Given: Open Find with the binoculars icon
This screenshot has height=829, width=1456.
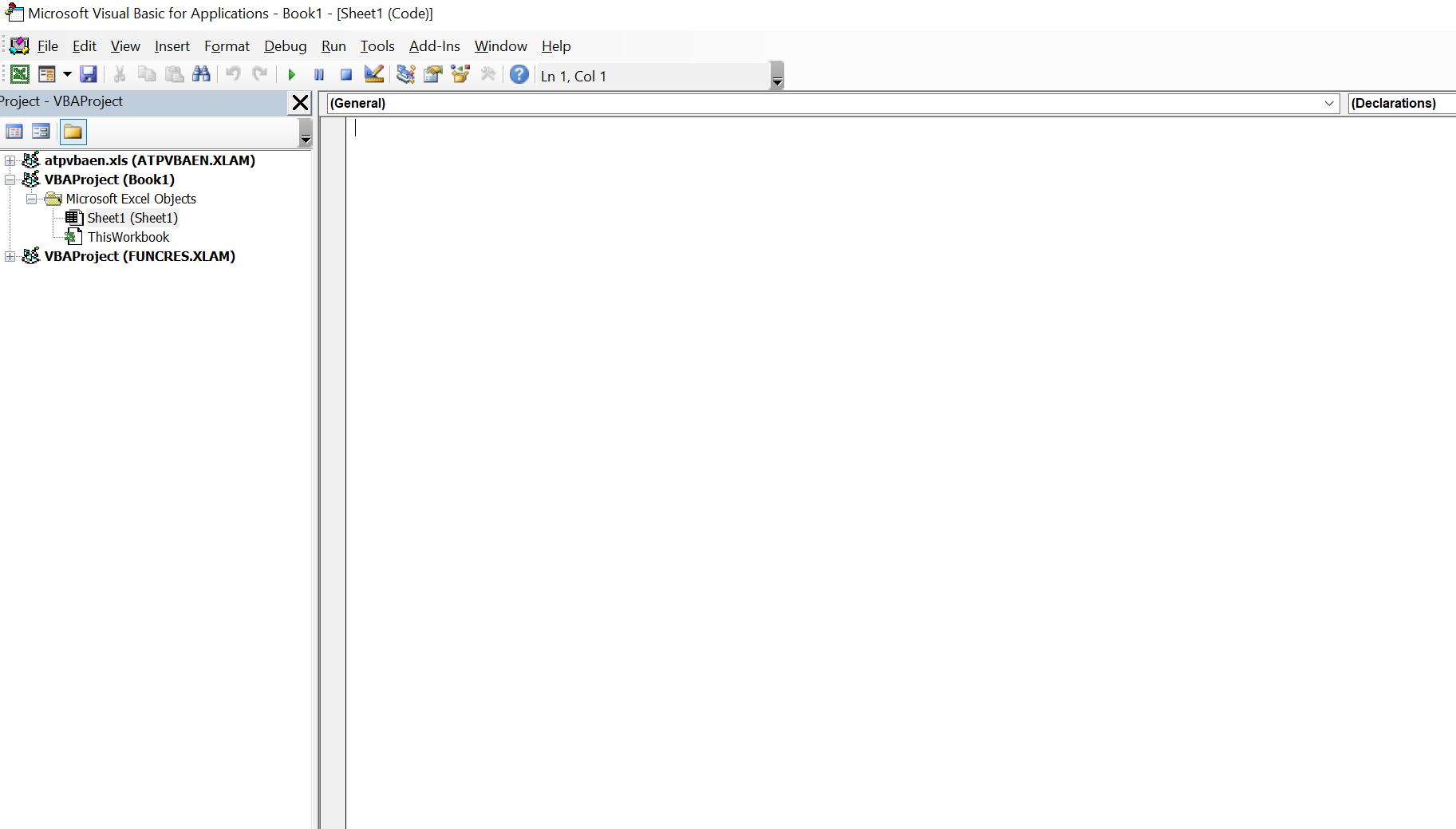Looking at the screenshot, I should point(201,74).
